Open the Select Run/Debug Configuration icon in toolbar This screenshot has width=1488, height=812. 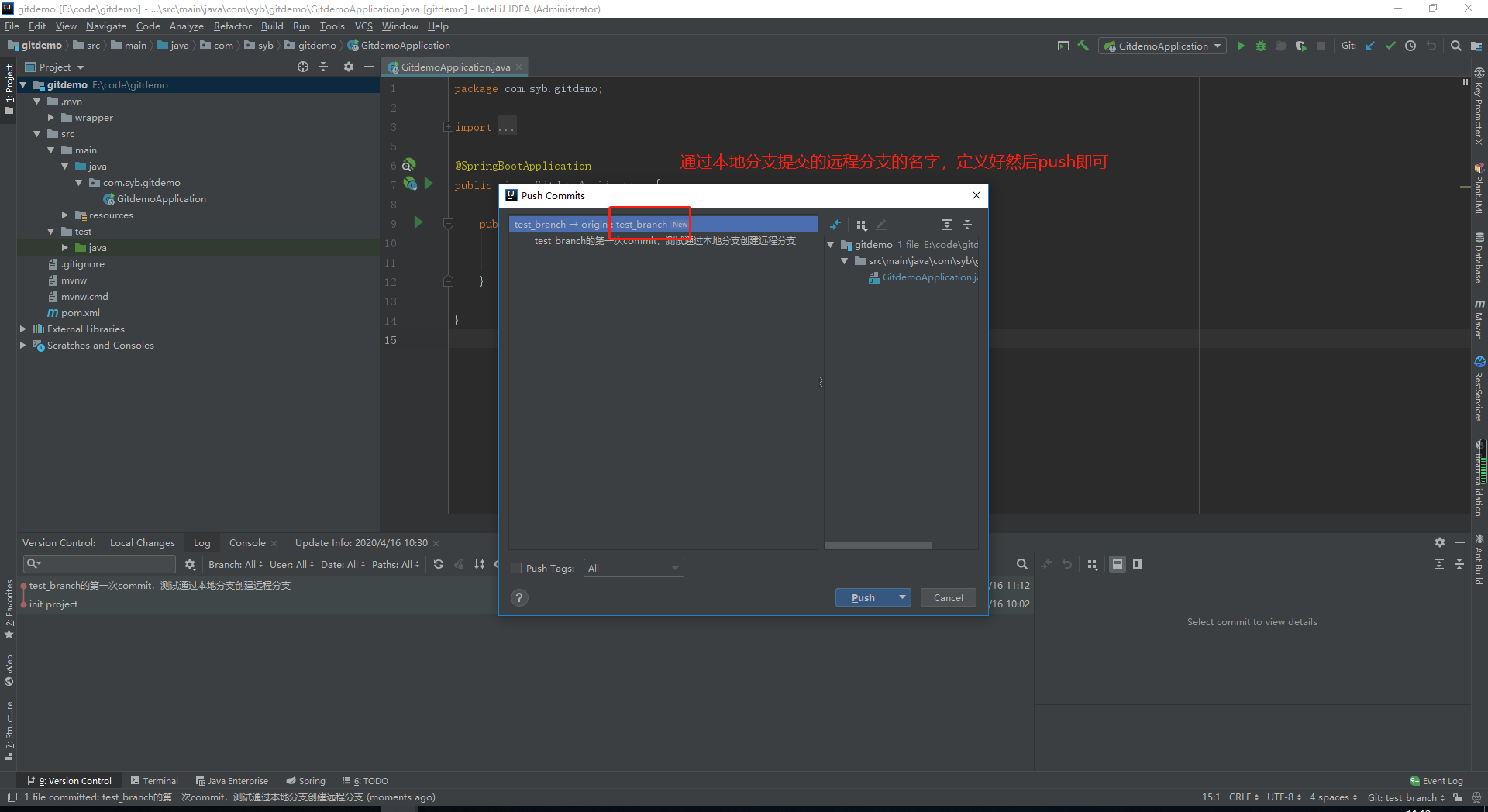point(1063,46)
